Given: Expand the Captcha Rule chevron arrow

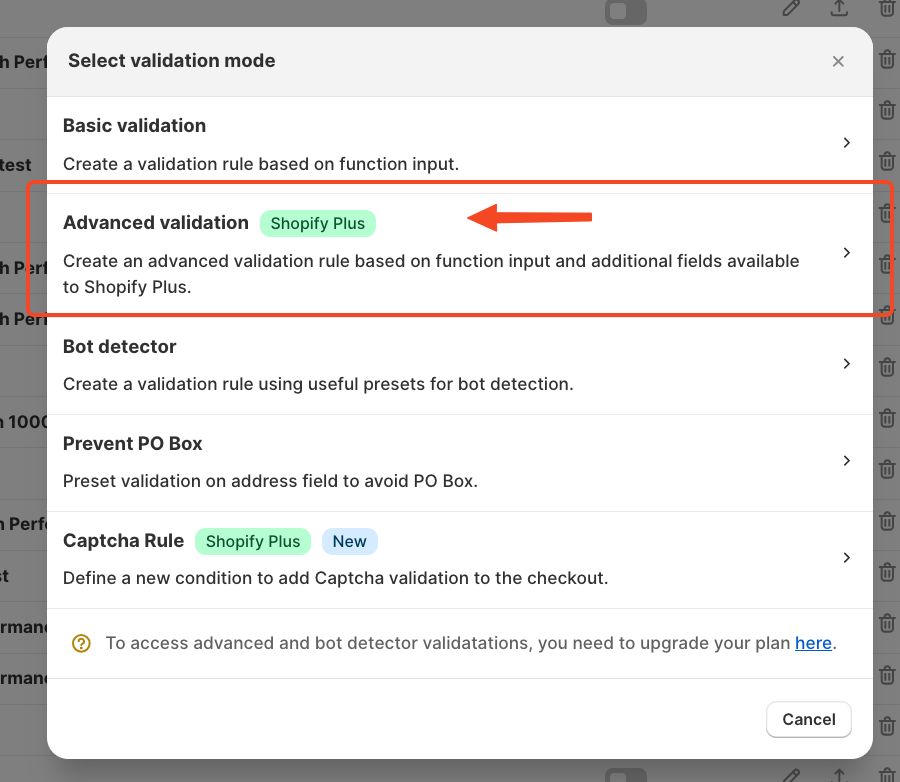Looking at the screenshot, I should coord(846,558).
